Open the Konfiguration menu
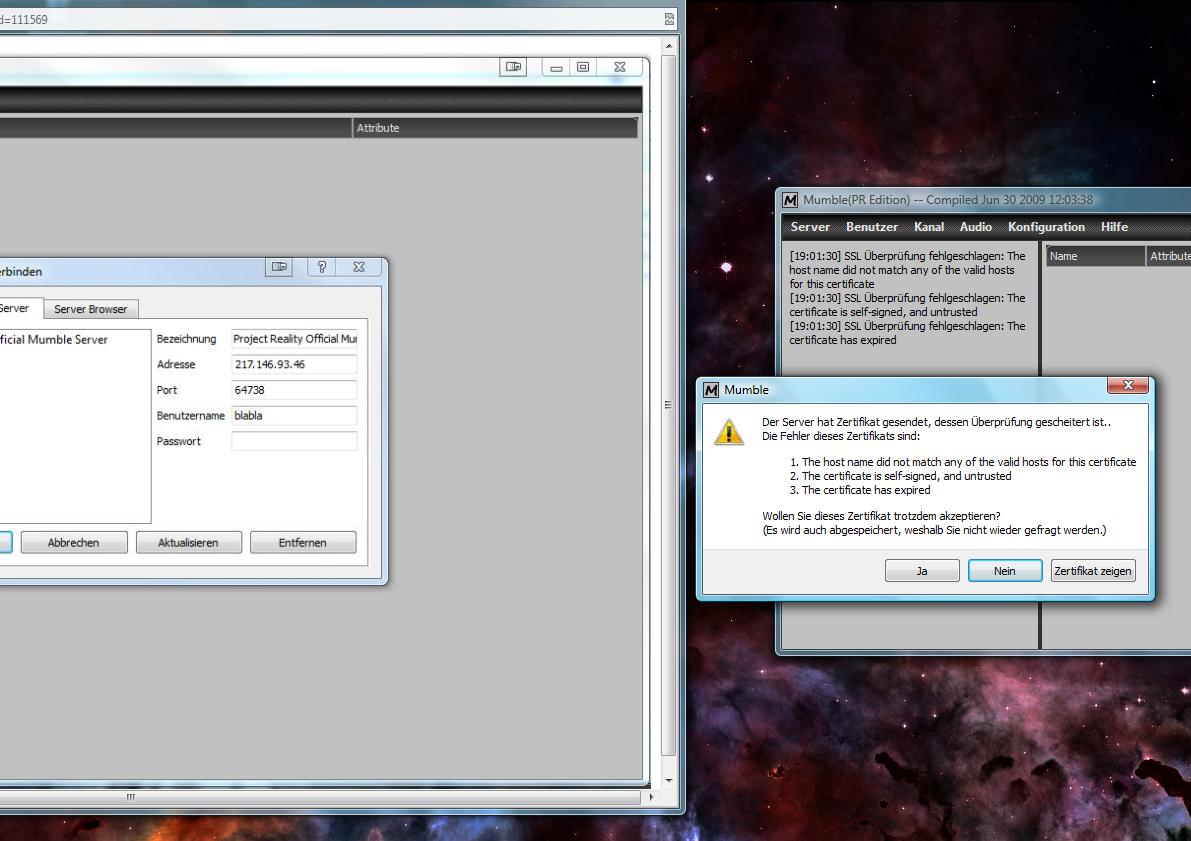The height and width of the screenshot is (841, 1191). [1046, 226]
